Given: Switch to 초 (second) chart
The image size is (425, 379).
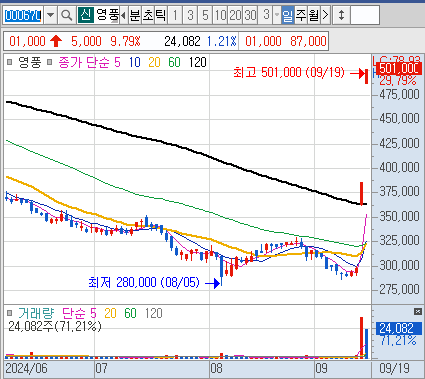Looking at the screenshot, I should [x=148, y=15].
